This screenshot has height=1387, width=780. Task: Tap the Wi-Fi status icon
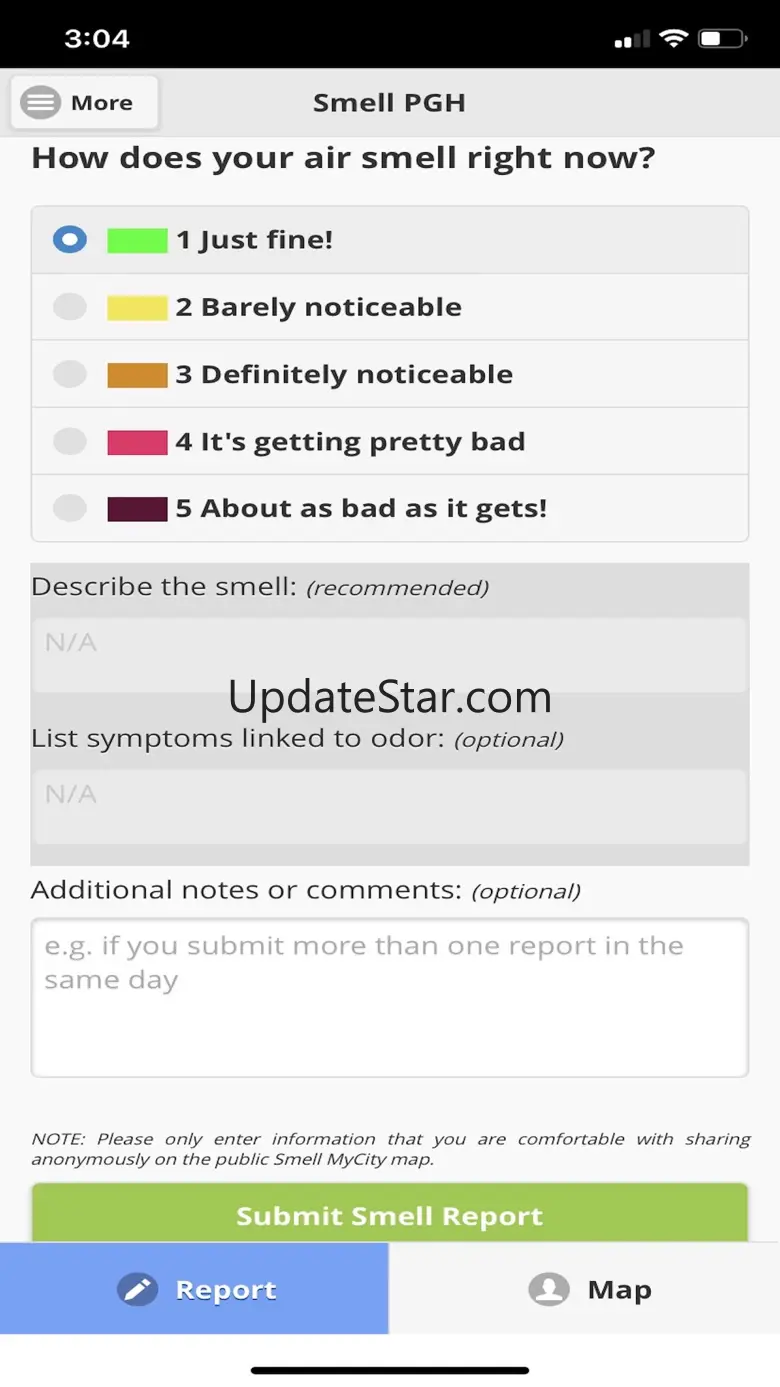674,39
